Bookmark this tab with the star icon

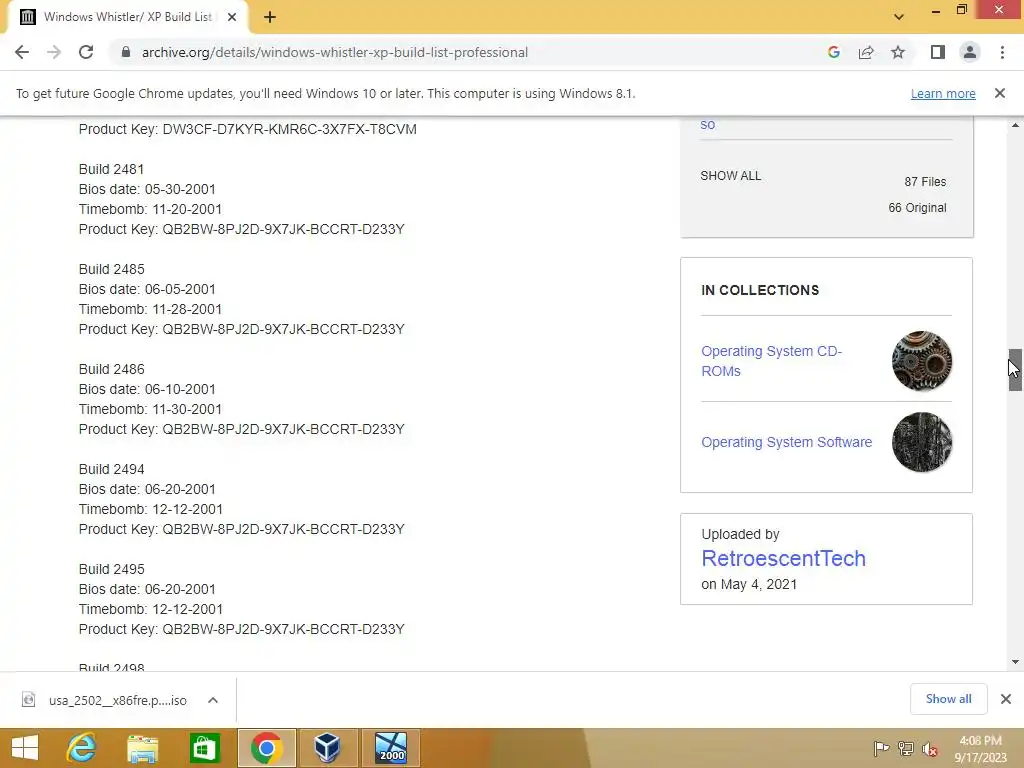(898, 52)
